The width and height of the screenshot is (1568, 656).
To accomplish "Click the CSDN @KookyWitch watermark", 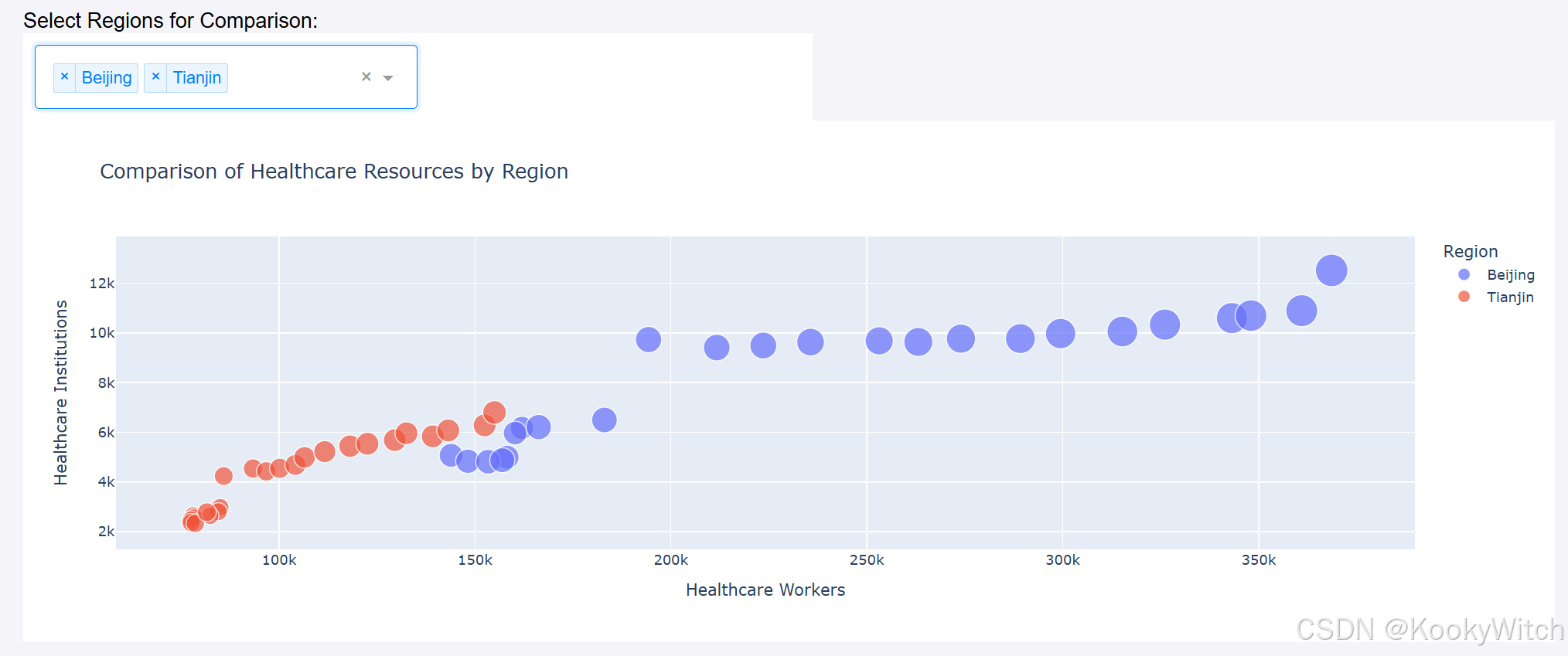I will tap(1429, 630).
